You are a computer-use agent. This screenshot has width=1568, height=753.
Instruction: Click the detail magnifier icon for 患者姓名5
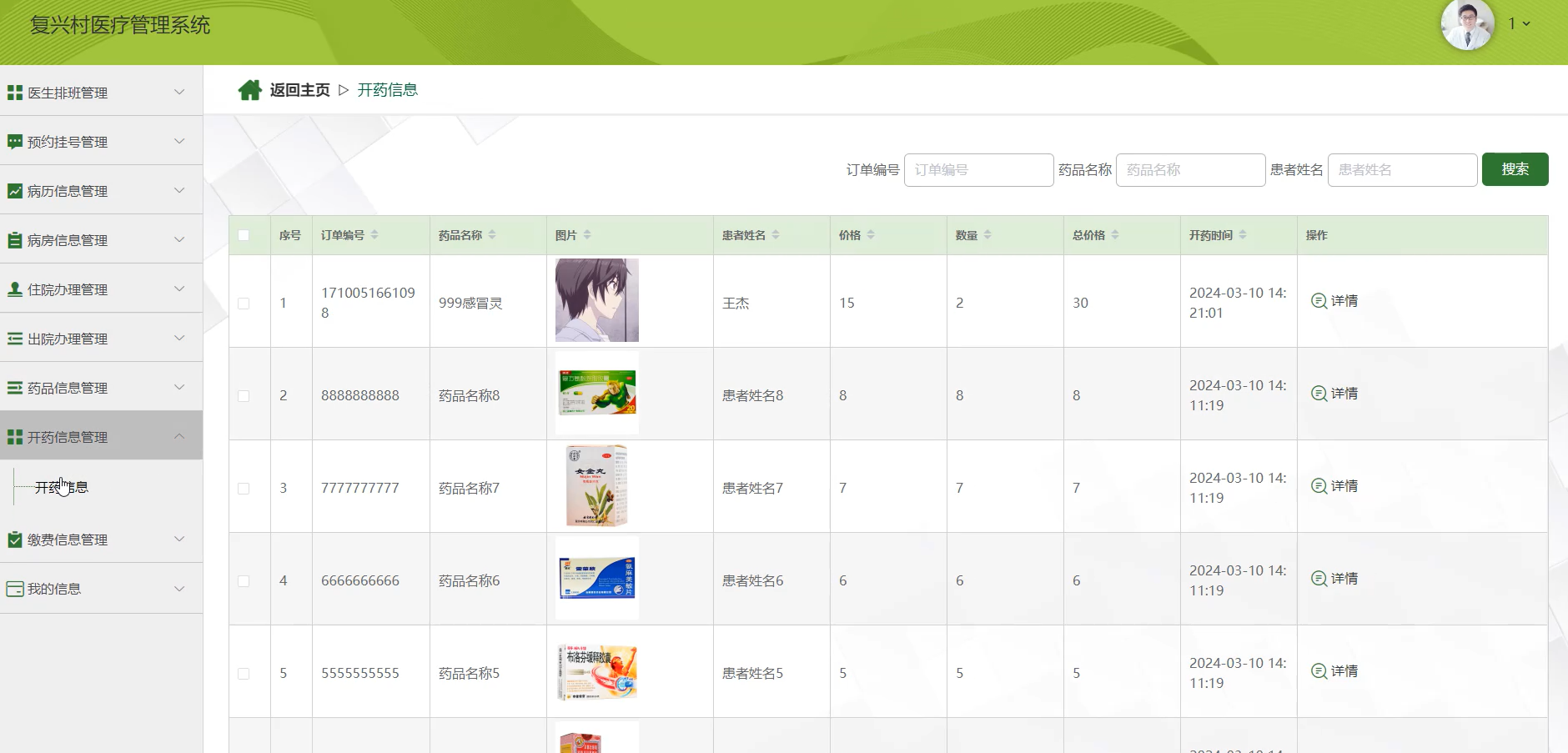(x=1319, y=671)
